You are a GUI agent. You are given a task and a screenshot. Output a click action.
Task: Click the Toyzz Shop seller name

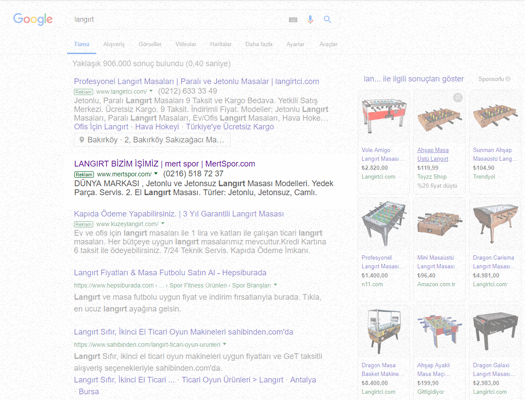(432, 177)
